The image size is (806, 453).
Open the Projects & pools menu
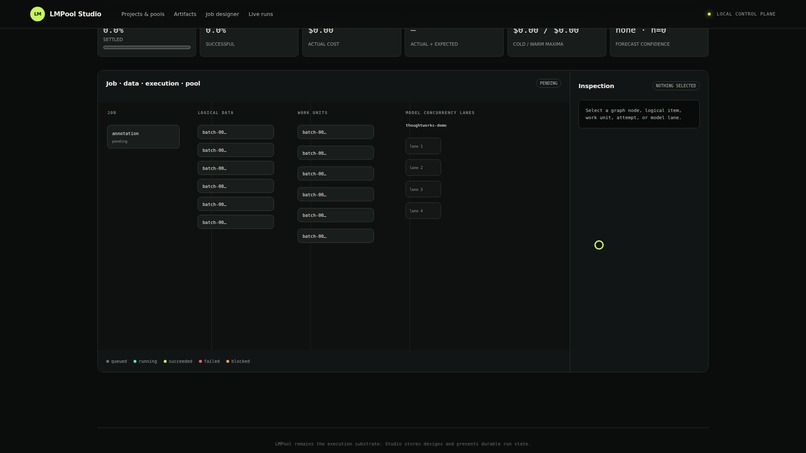(143, 14)
